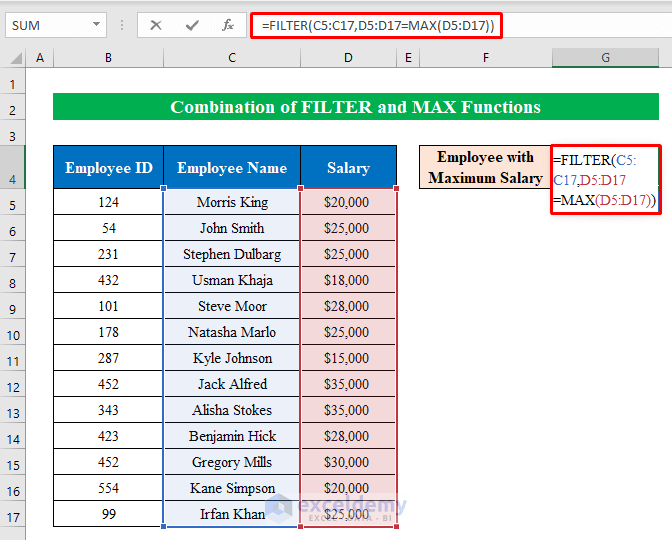Click cell G4 containing the FILTER formula
Viewport: 672px width, 540px height.
pyautogui.click(x=605, y=180)
